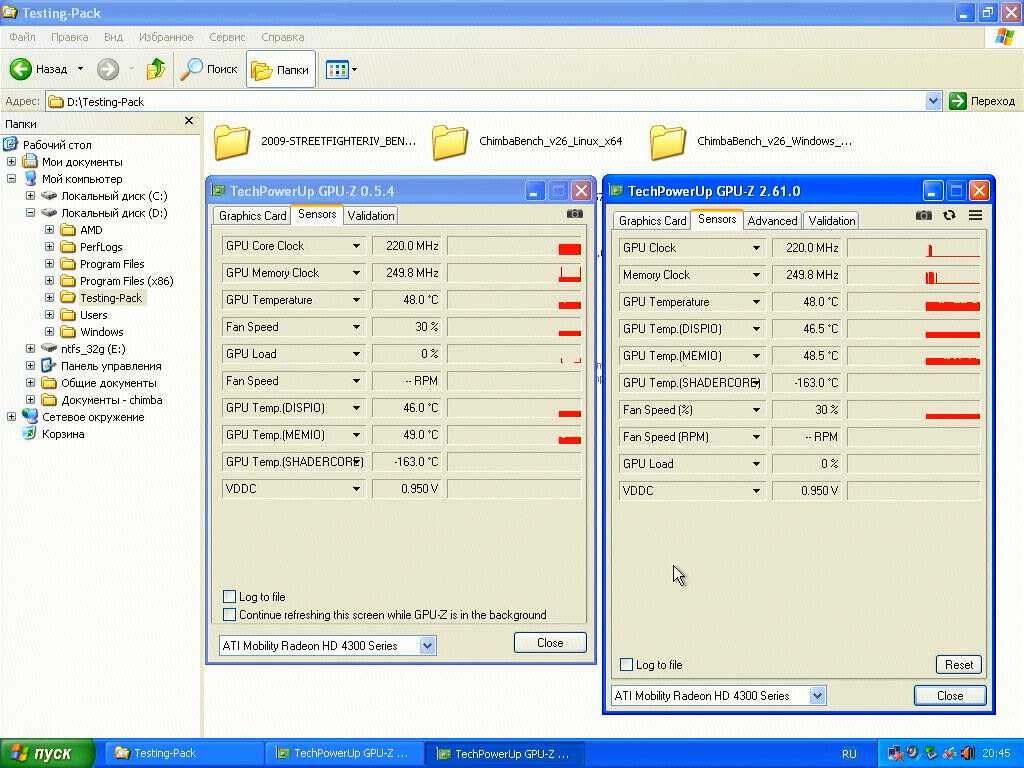1024x768 pixels.
Task: Open 2009-STREETFIGHTERIV_BEN folder icon
Action: (x=232, y=142)
